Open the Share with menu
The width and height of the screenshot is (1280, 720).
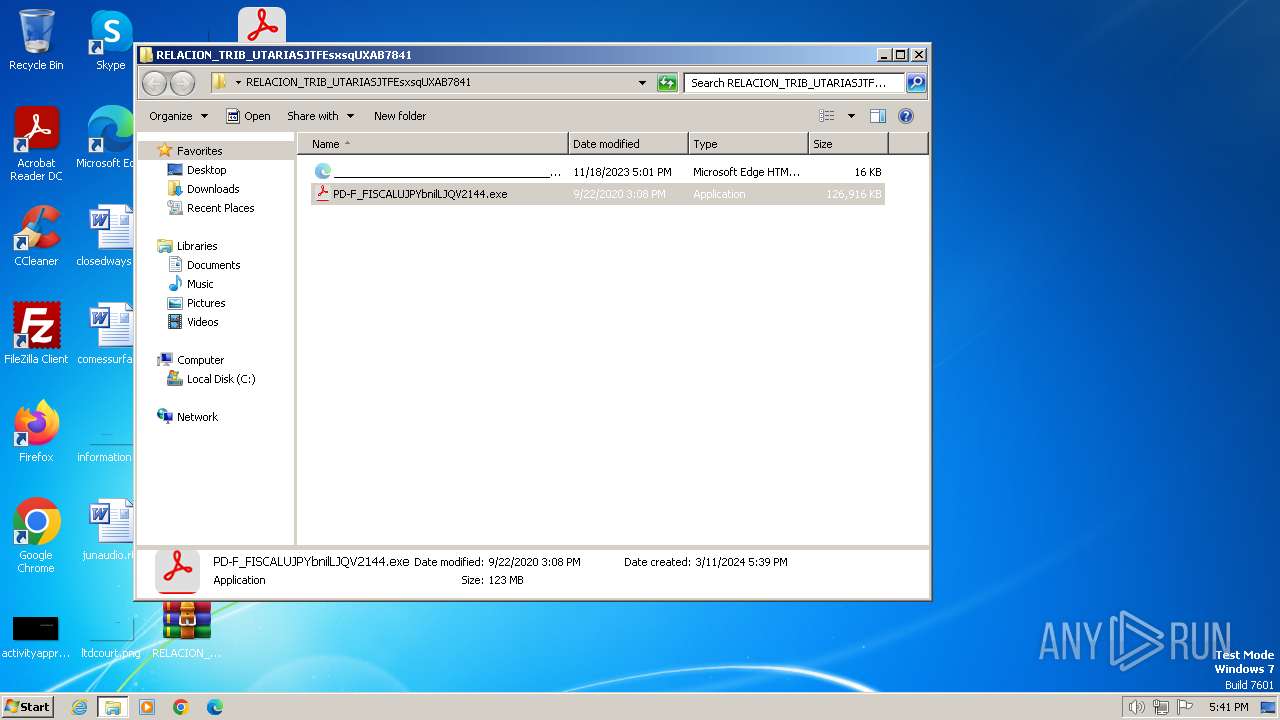(320, 116)
